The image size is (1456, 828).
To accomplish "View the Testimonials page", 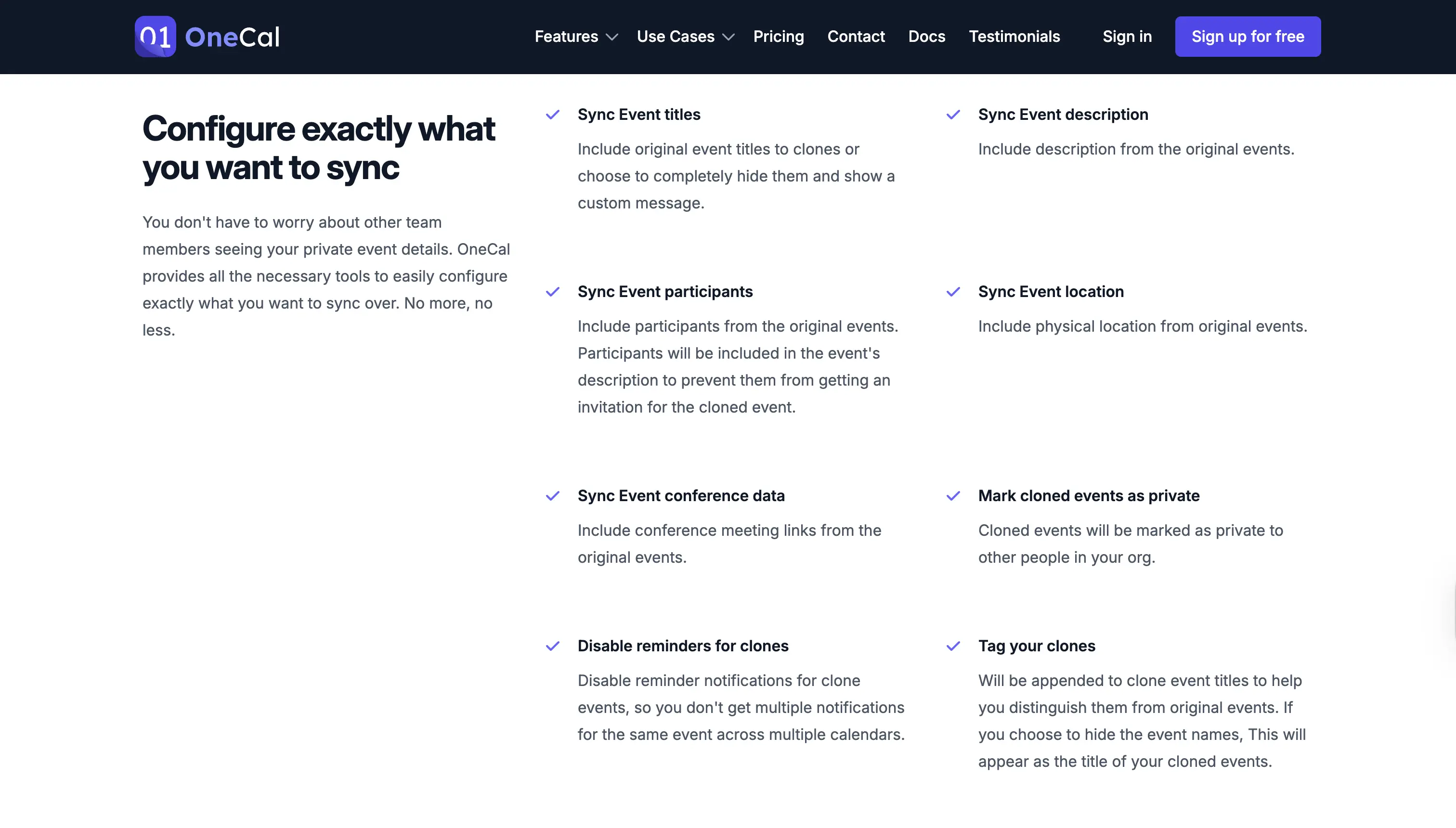I will tap(1014, 37).
